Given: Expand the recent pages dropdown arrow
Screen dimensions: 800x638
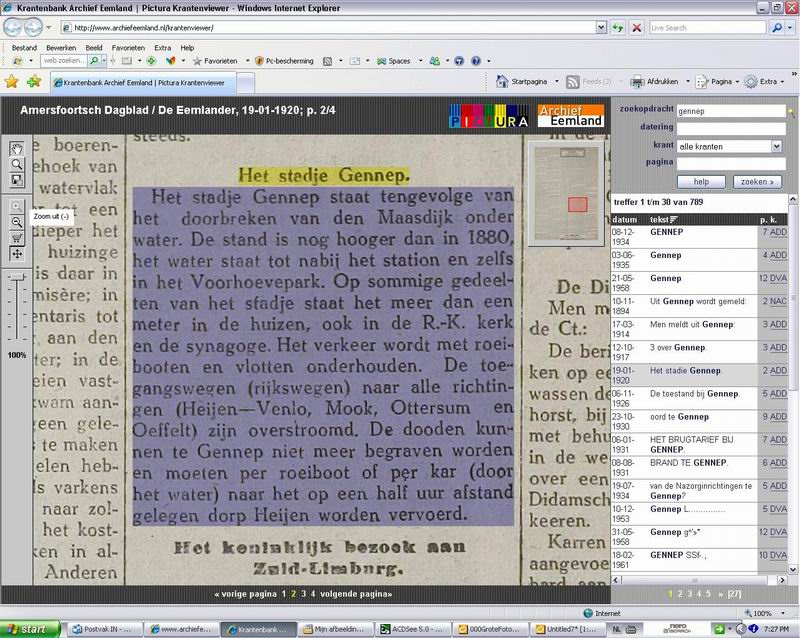Looking at the screenshot, I should click(48, 28).
